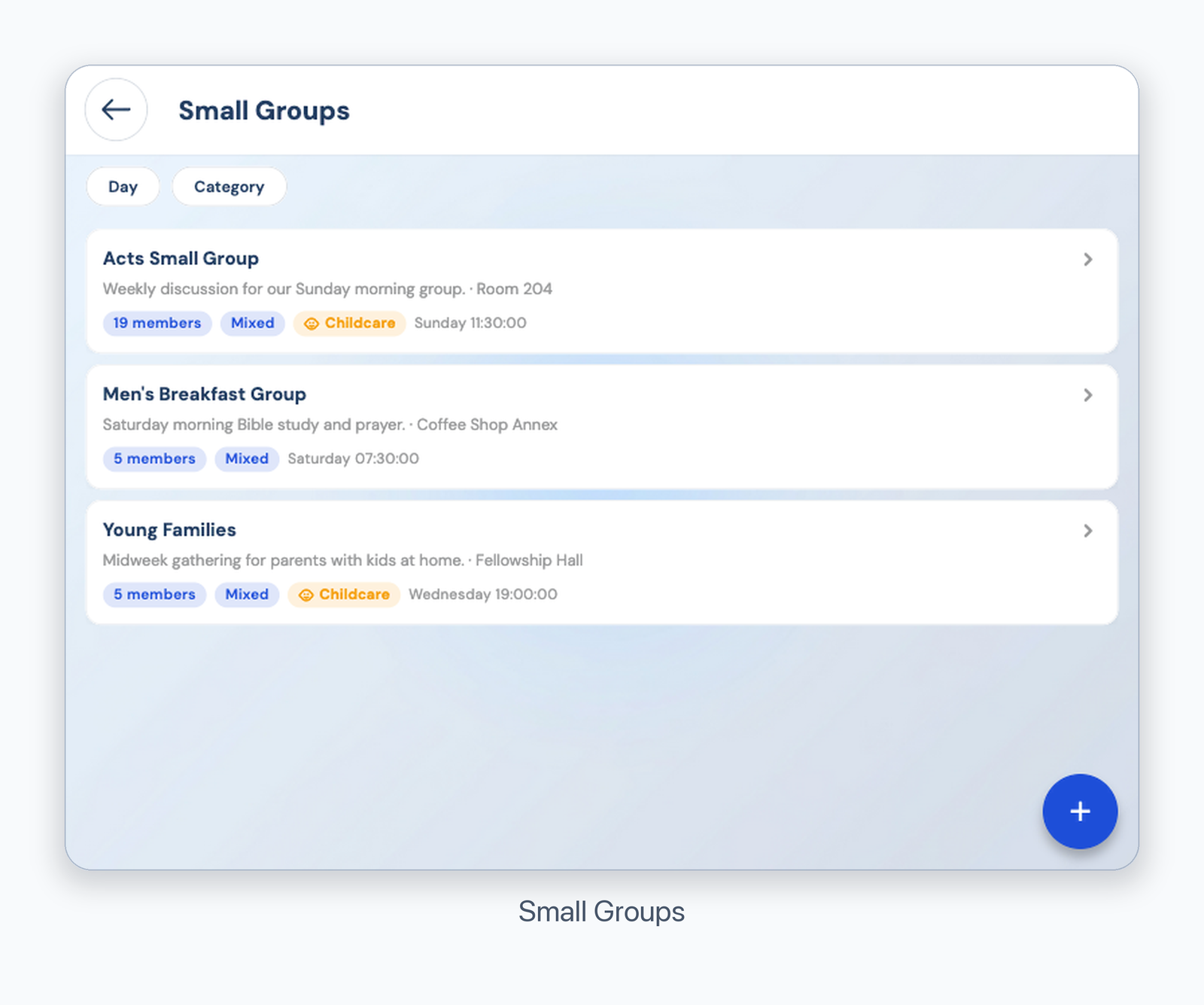Click the Room 204 description line
1204x1005 pixels.
pos(327,289)
